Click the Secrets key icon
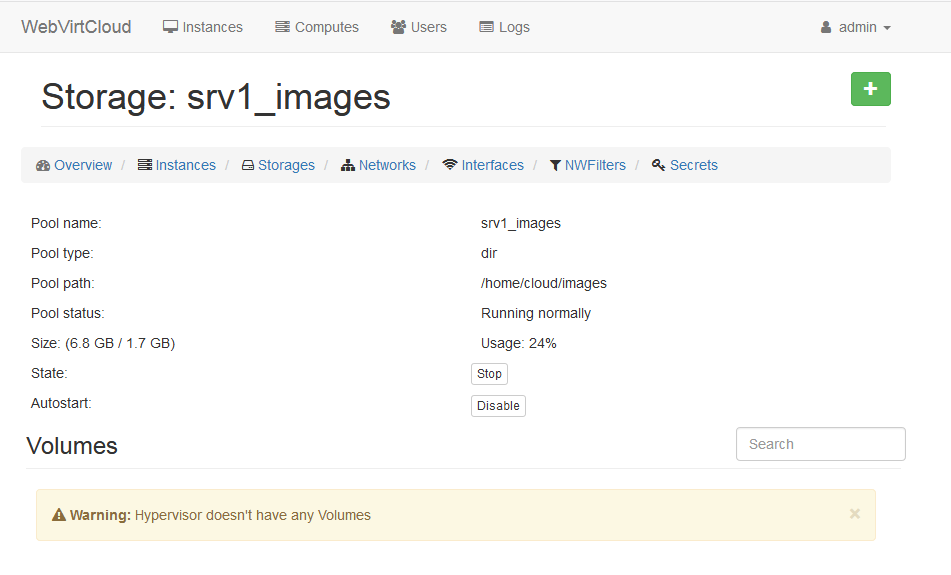This screenshot has height=575, width=951. (x=658, y=165)
